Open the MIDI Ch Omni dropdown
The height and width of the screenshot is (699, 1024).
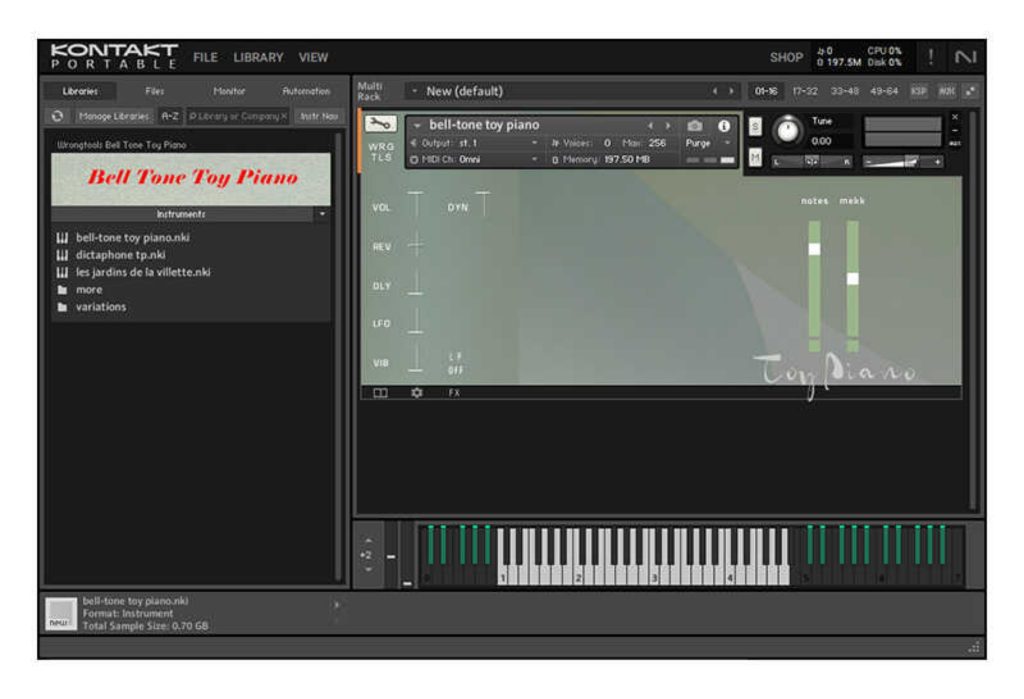(x=474, y=159)
